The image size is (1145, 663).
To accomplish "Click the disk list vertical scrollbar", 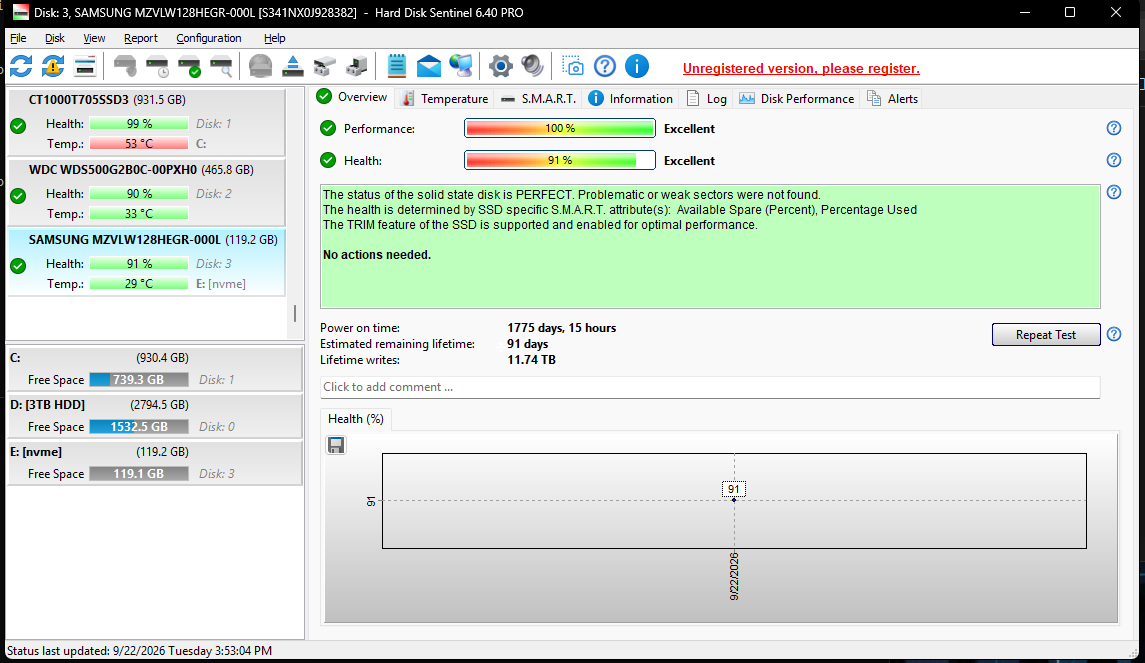I will [x=295, y=313].
